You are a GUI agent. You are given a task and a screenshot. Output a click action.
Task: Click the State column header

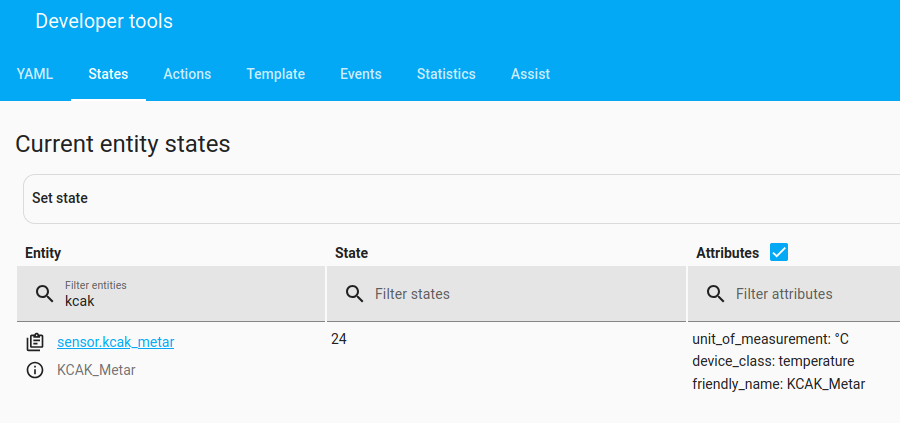pos(351,253)
